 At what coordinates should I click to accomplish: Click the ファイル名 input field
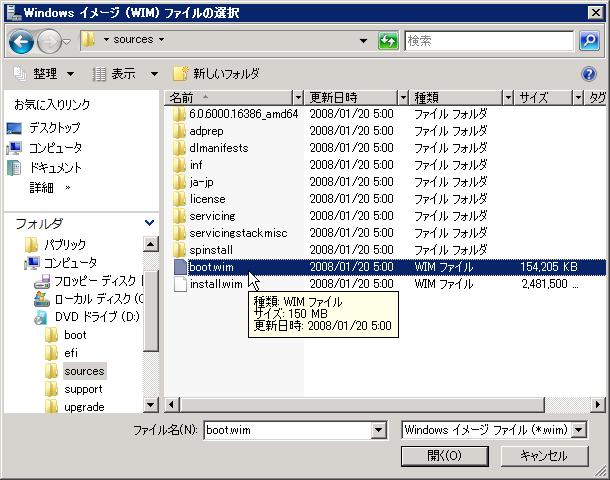coord(287,430)
